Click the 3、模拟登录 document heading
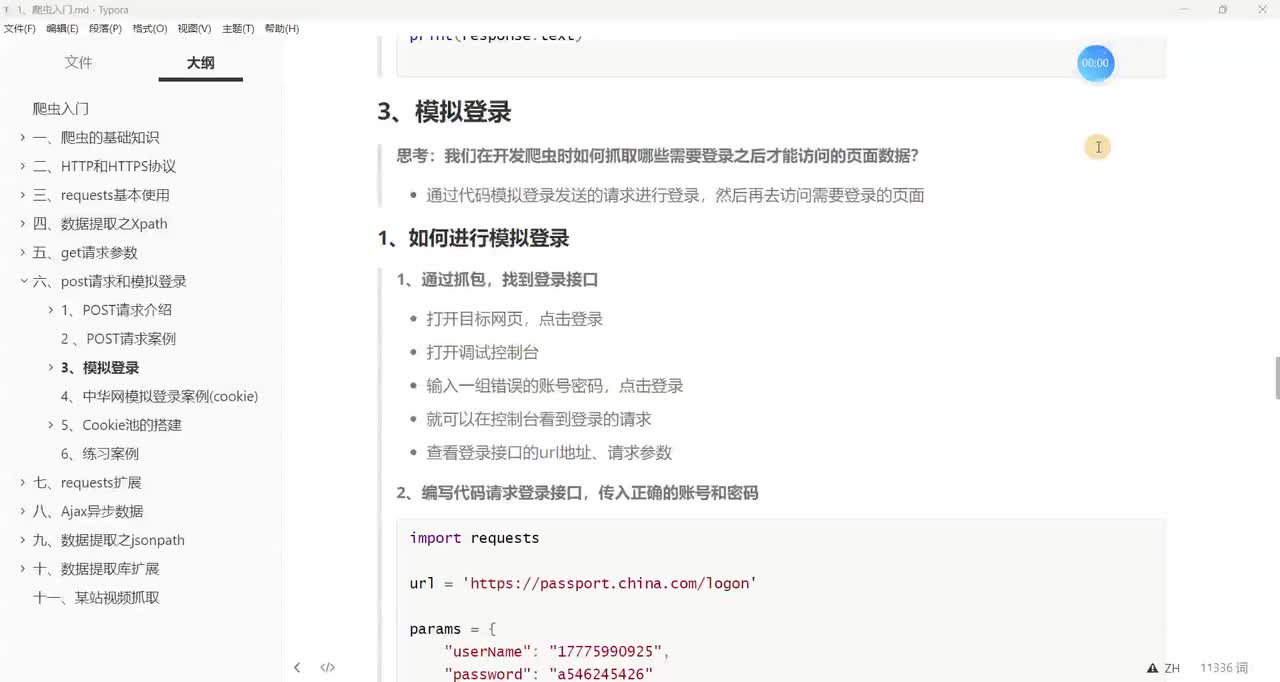Viewport: 1280px width, 682px height. (444, 111)
